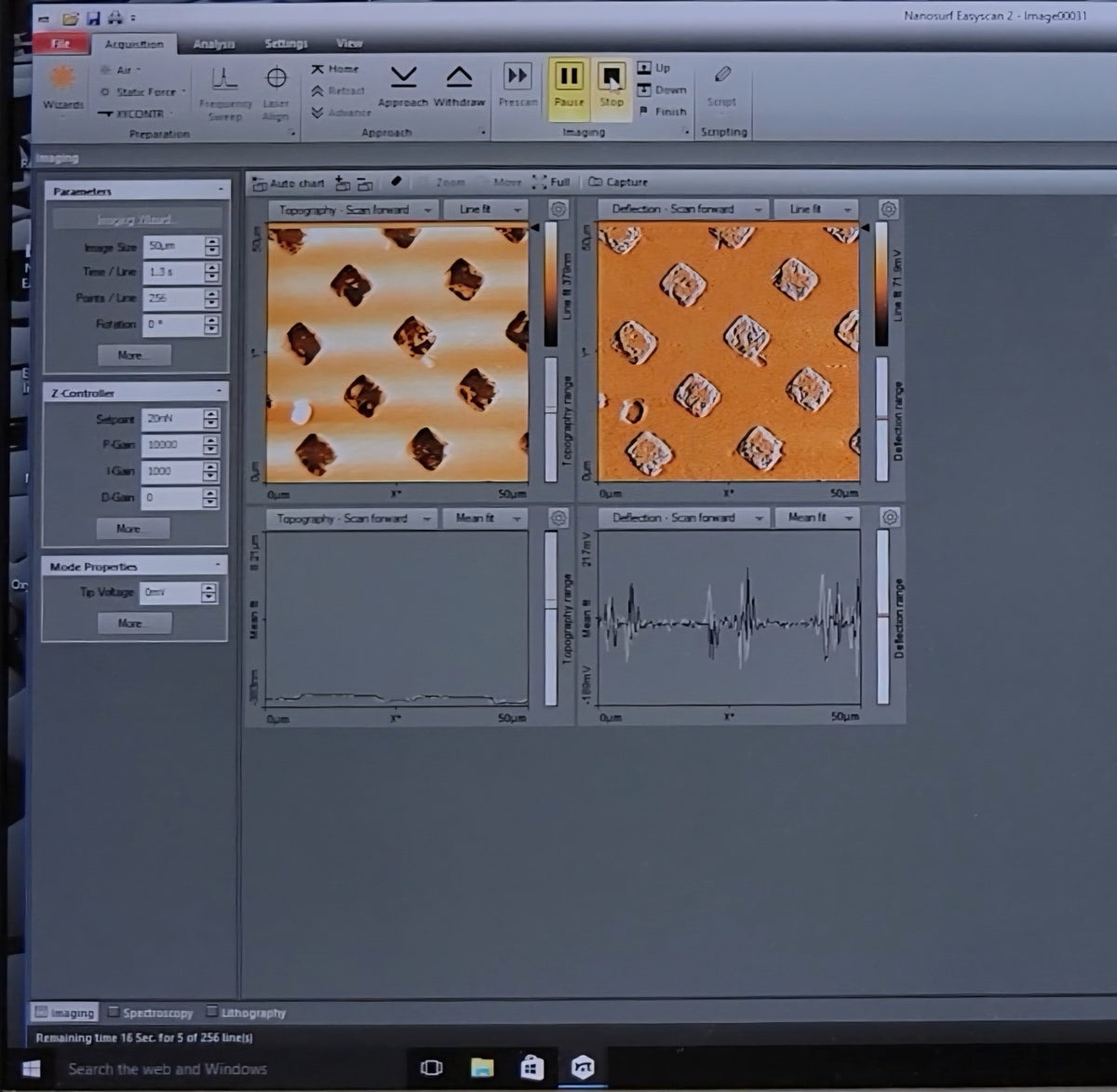The height and width of the screenshot is (1092, 1117).
Task: Click the Full chart view button
Action: [551, 182]
